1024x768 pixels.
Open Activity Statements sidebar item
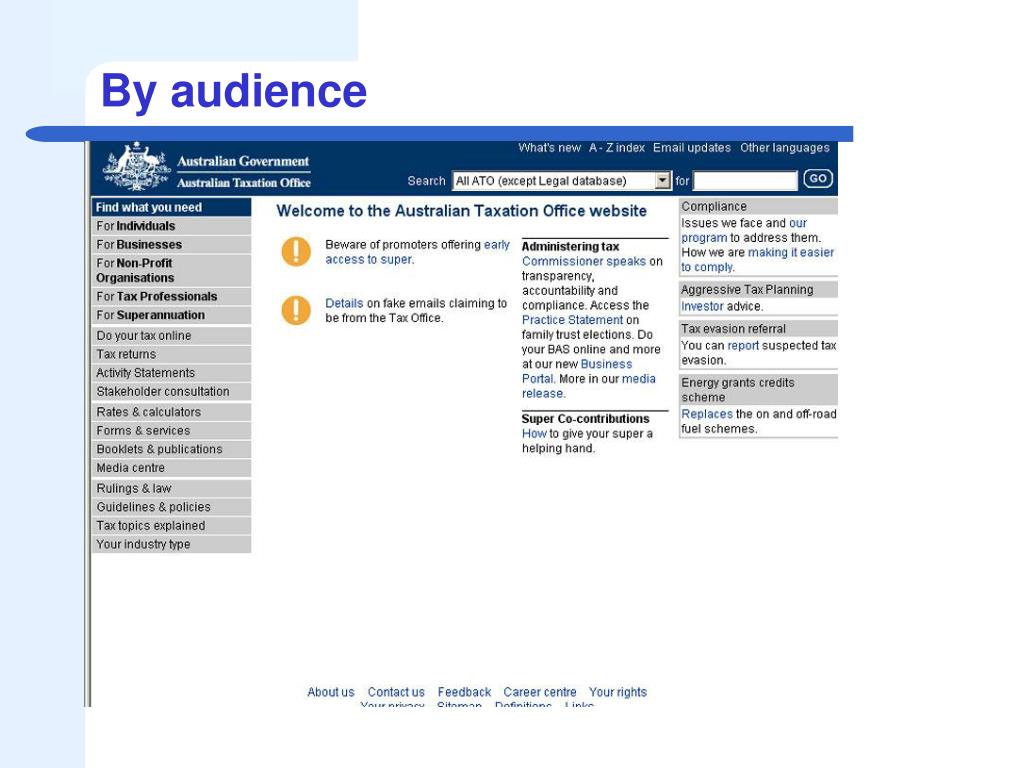pyautogui.click(x=171, y=373)
